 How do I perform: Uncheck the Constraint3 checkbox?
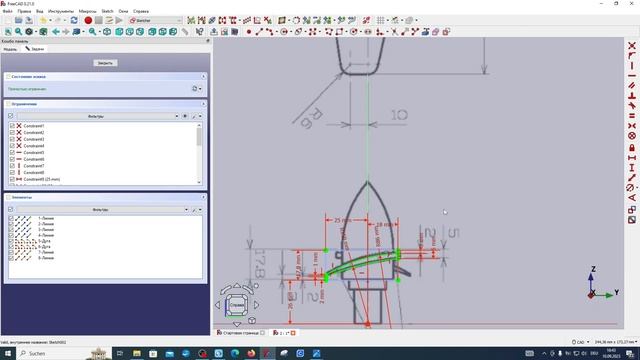[12, 139]
